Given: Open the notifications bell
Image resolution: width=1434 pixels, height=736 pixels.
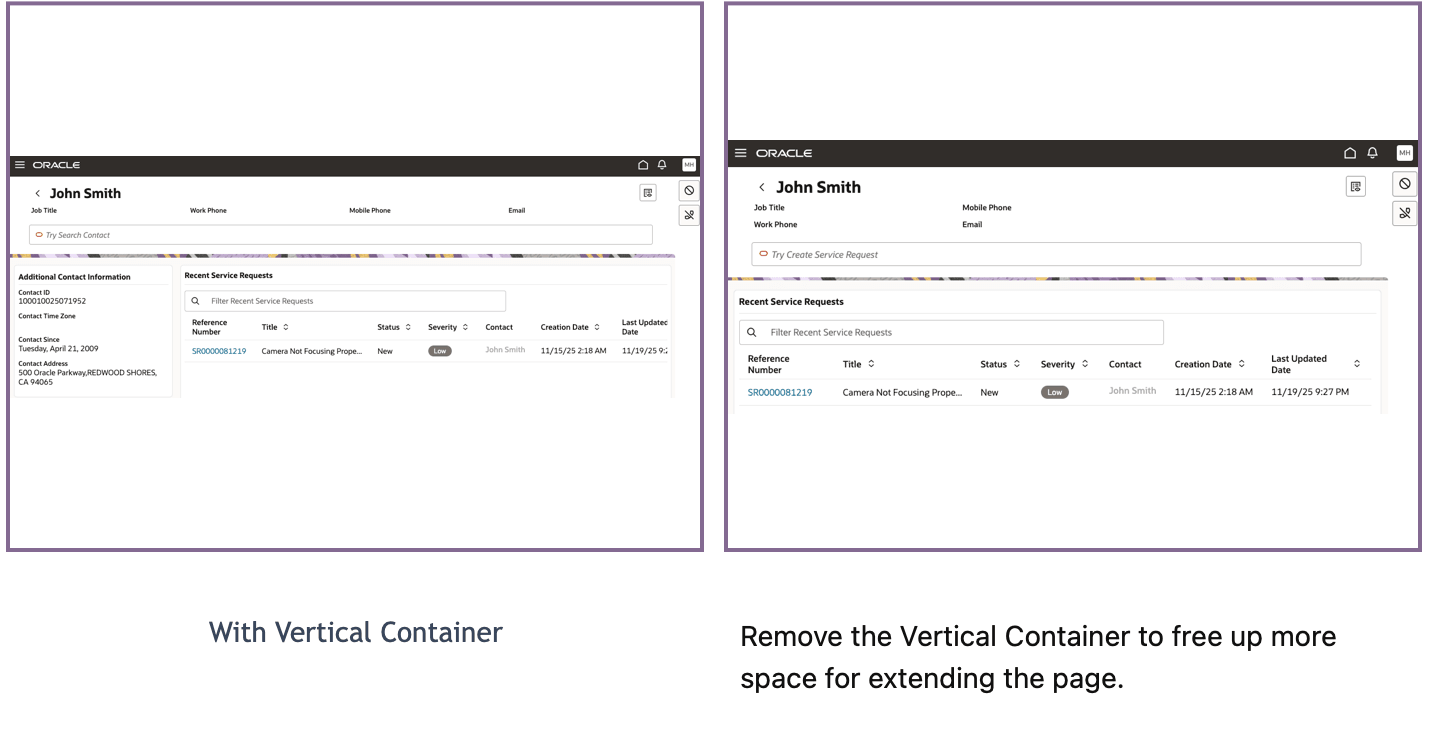Looking at the screenshot, I should pyautogui.click(x=1373, y=152).
